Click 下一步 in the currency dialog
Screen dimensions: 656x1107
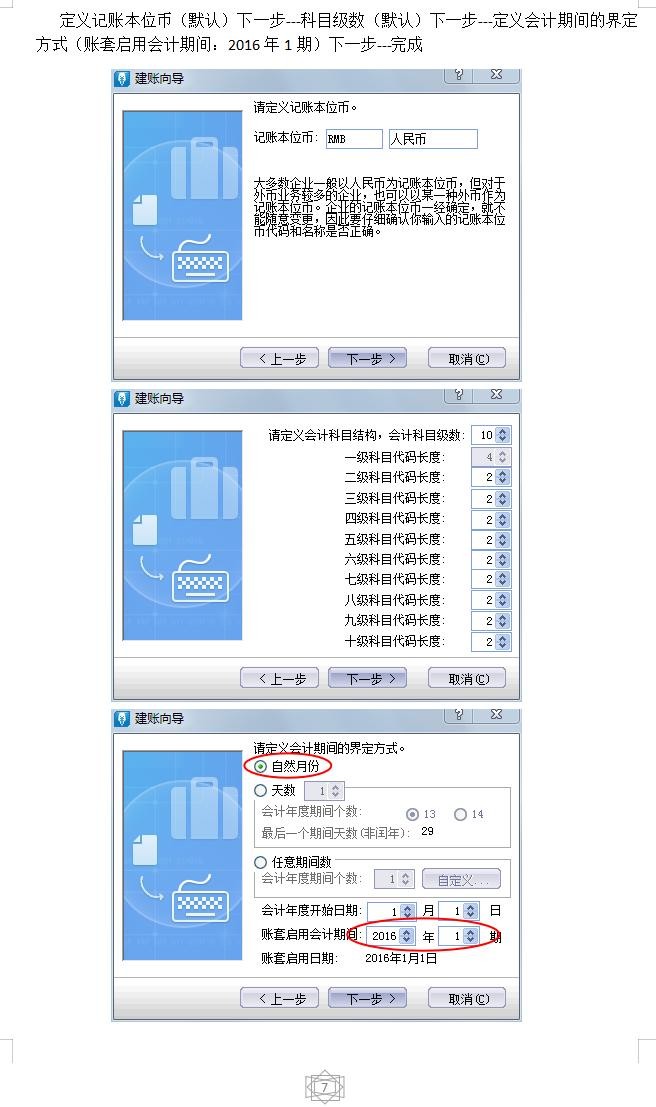(x=367, y=359)
